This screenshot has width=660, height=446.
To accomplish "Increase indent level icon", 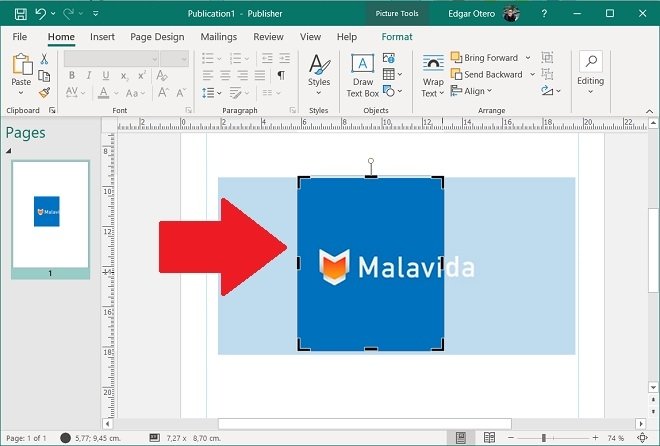I will pyautogui.click(x=285, y=58).
